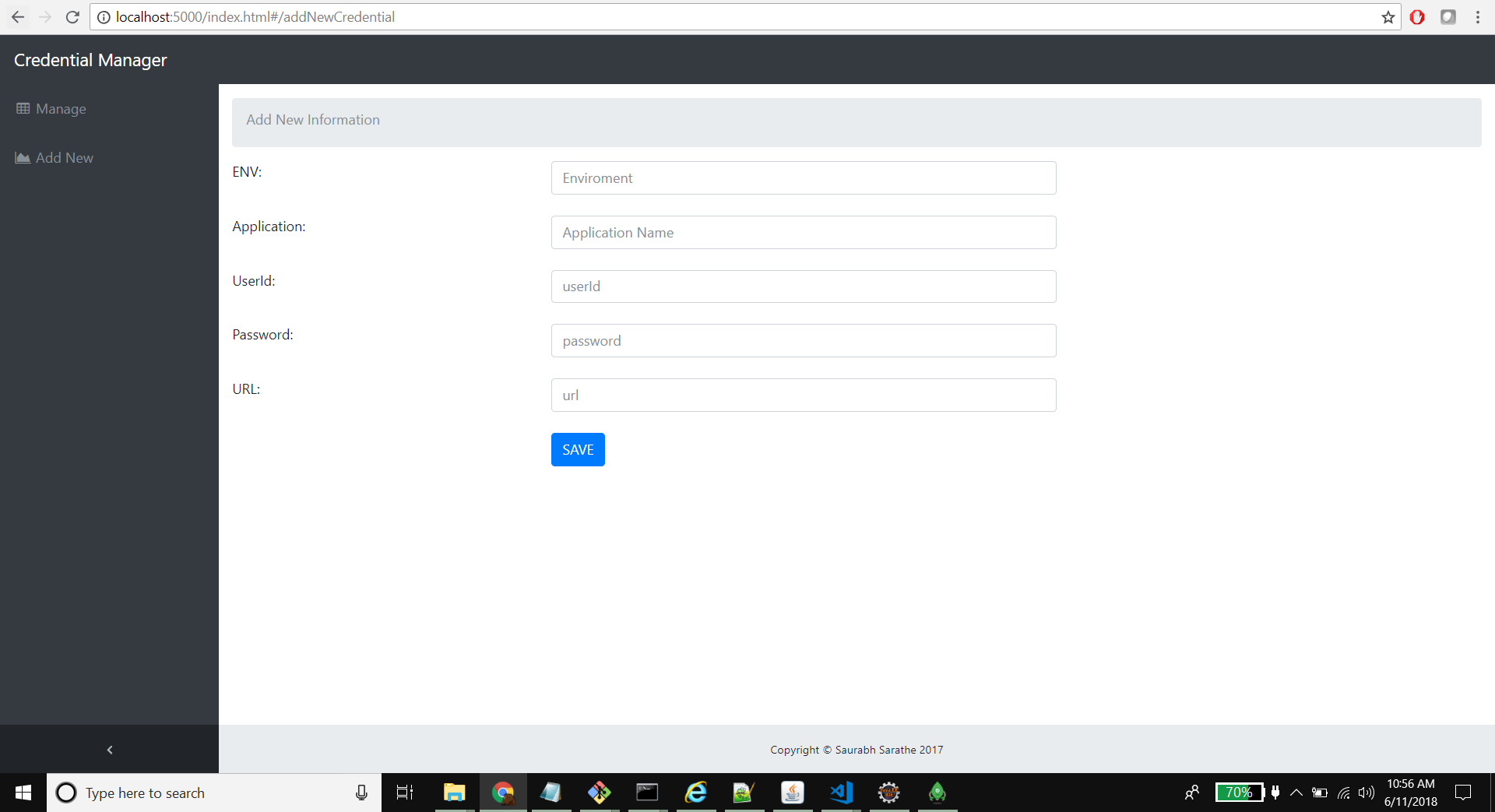Click the site info icon in address bar

104,16
